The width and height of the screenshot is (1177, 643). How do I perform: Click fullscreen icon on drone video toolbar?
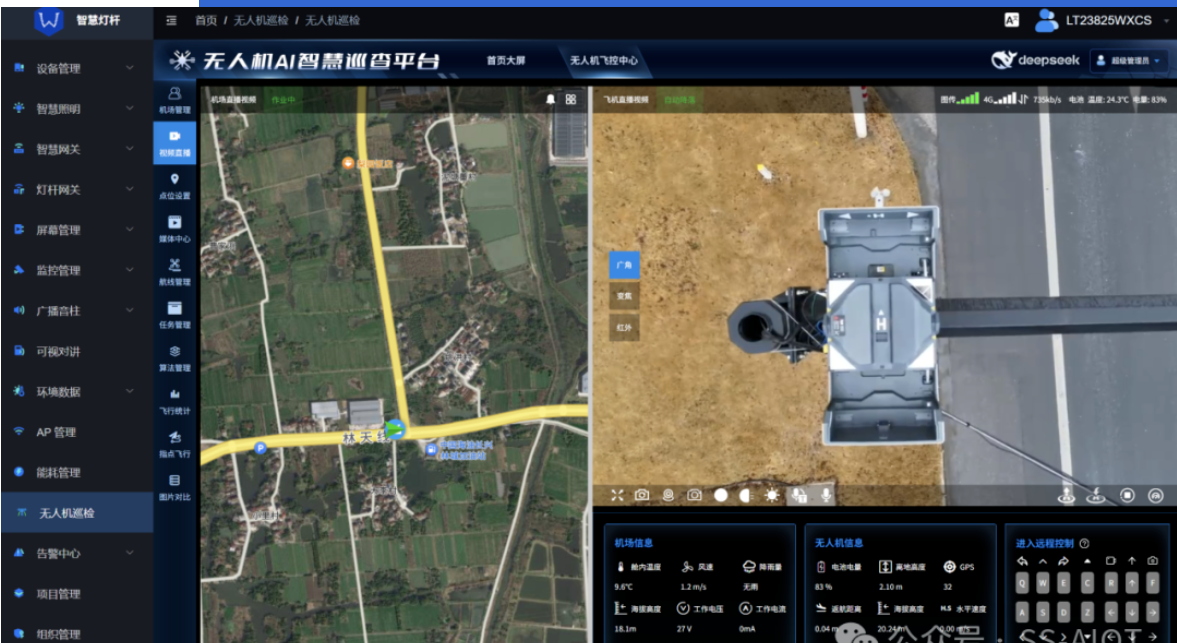click(617, 495)
